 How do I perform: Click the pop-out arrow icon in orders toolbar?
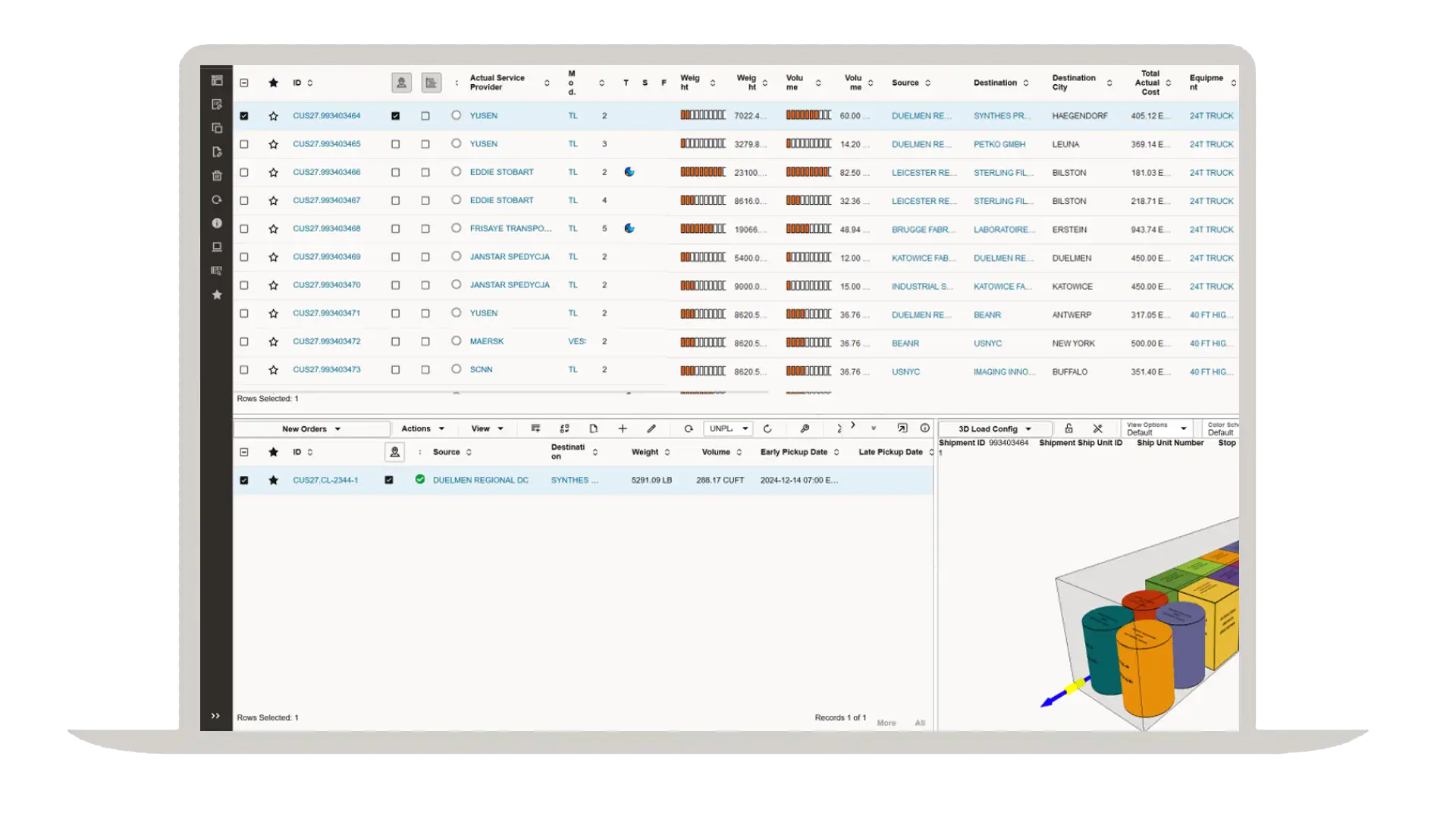902,428
